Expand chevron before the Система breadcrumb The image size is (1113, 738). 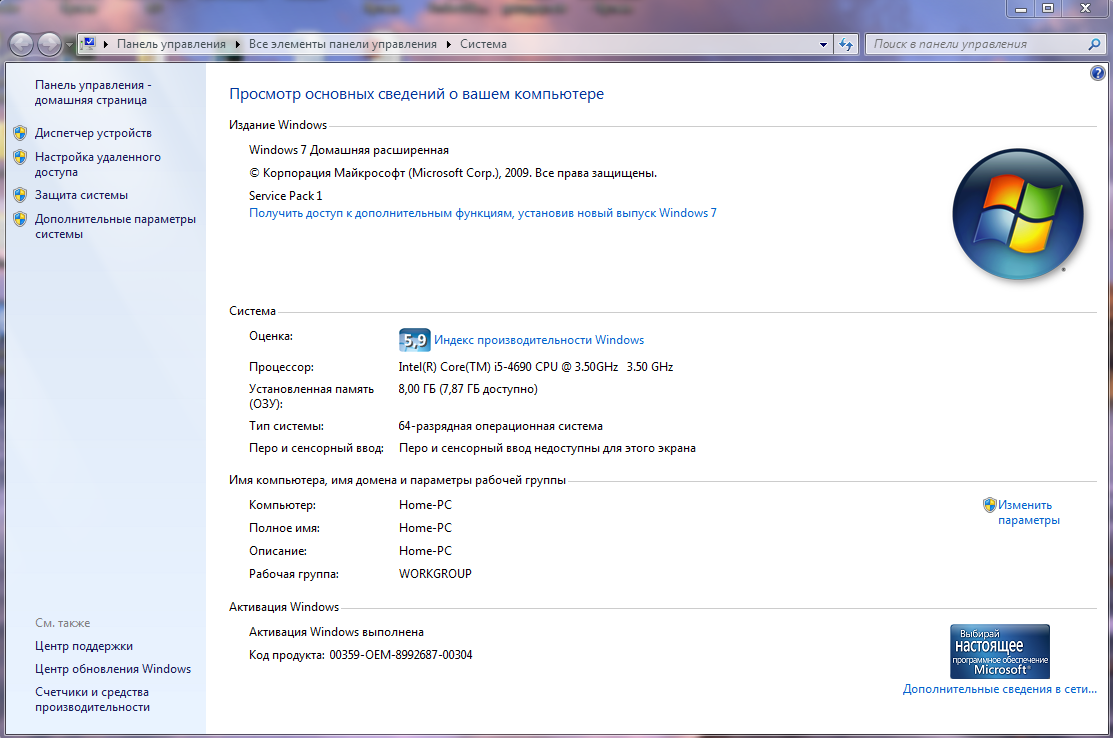pyautogui.click(x=449, y=44)
